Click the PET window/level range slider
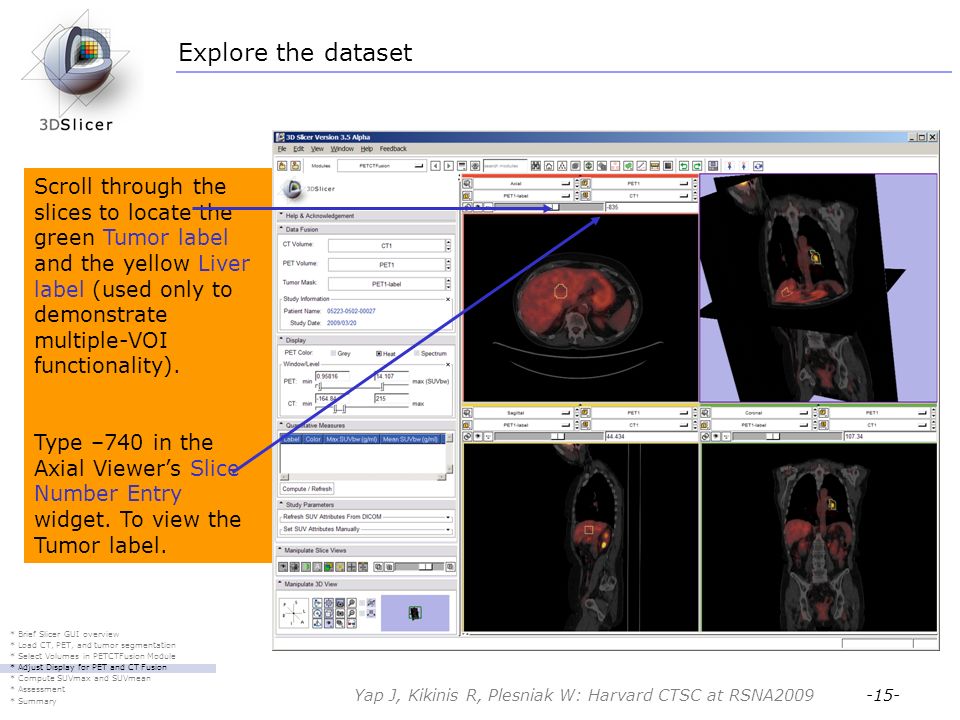Image resolution: width=960 pixels, height=720 pixels. point(362,387)
